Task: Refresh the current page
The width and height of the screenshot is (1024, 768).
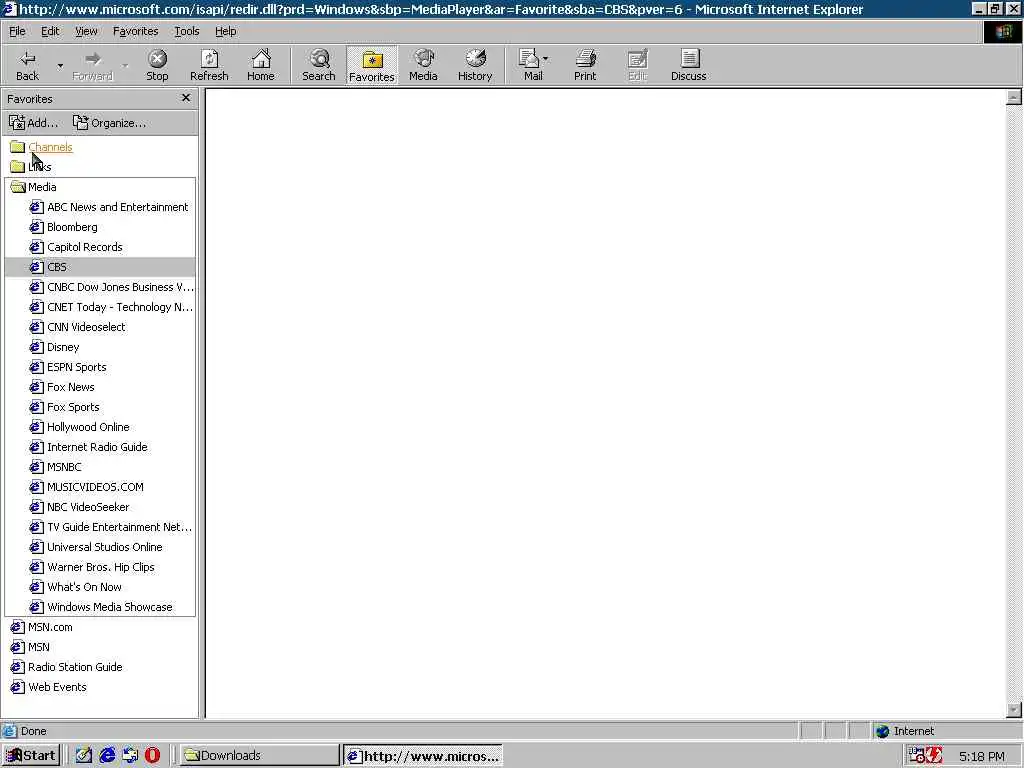Action: [209, 65]
